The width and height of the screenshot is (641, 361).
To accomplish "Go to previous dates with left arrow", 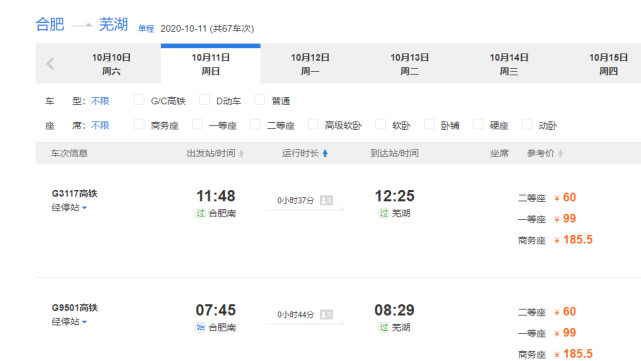I will [x=50, y=64].
